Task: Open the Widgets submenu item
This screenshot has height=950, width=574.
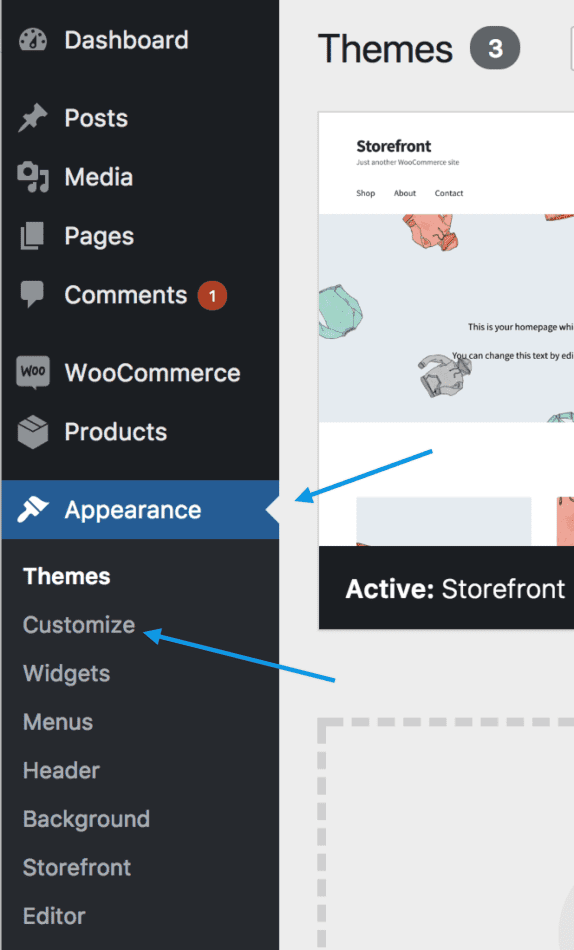Action: (67, 673)
